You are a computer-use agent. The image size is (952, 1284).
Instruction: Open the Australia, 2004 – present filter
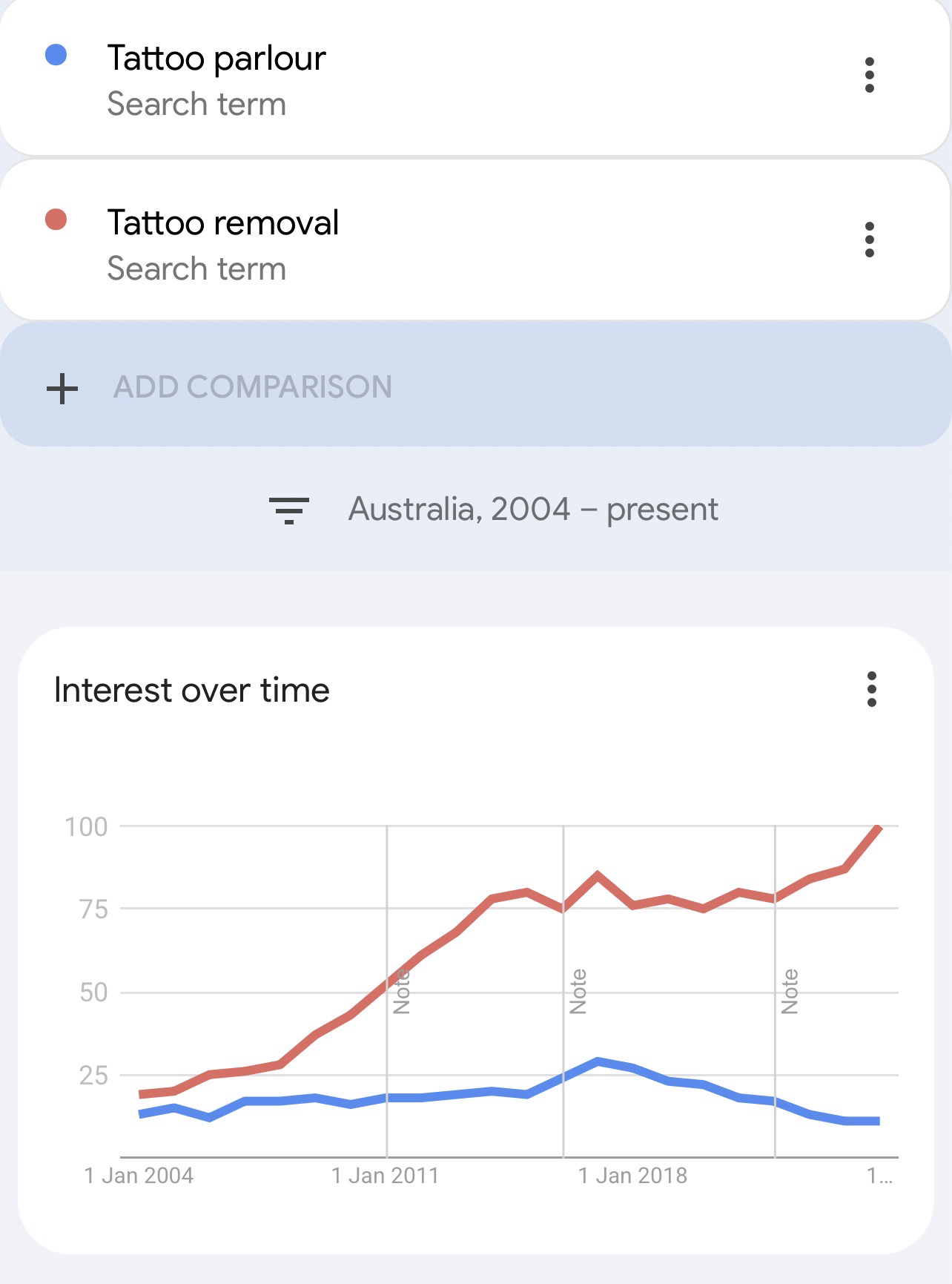click(x=532, y=510)
